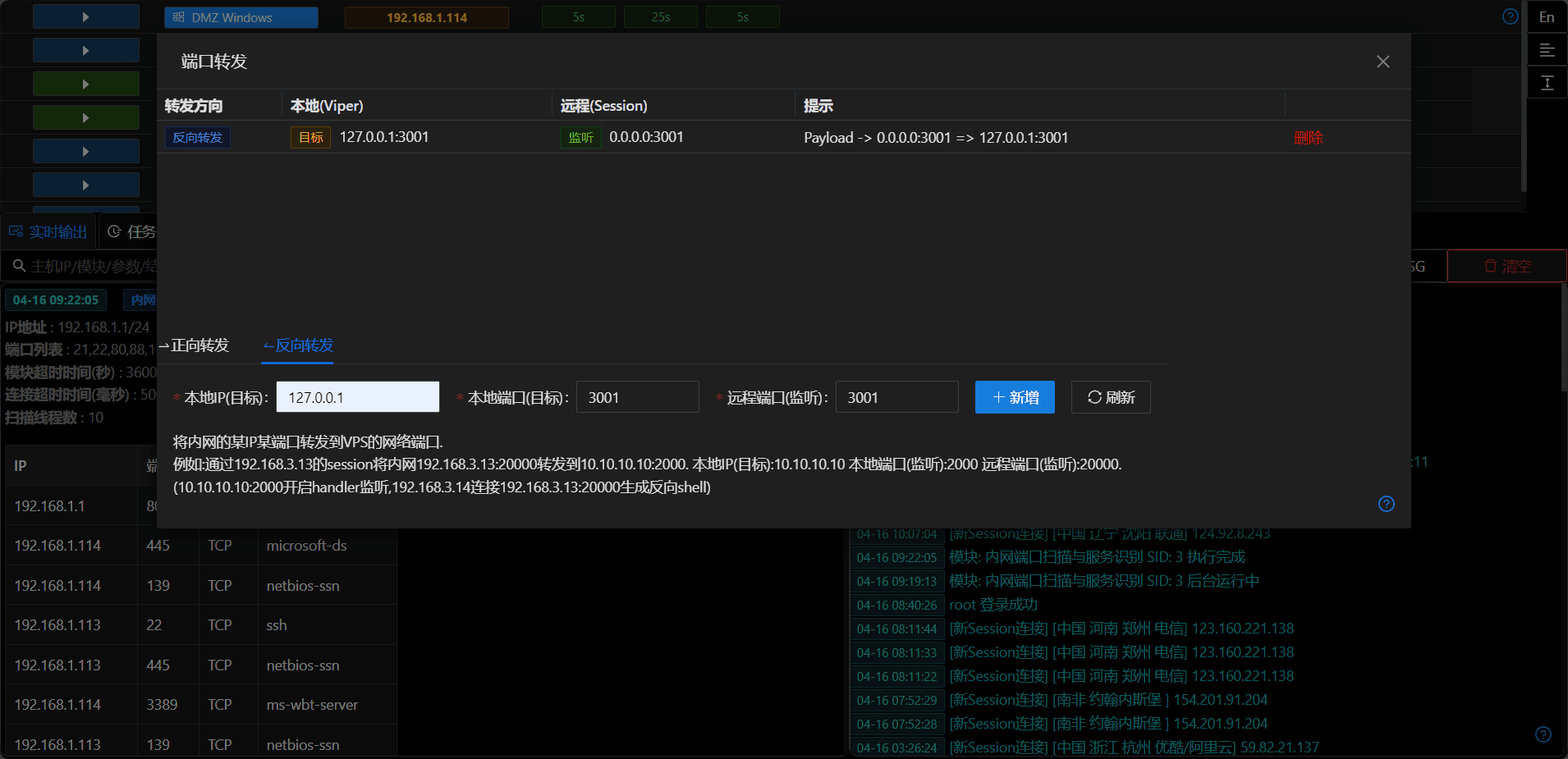This screenshot has height=759, width=1568.
Task: Select row 192.168.1.114 port 445 microsoft-ds
Action: click(x=201, y=546)
